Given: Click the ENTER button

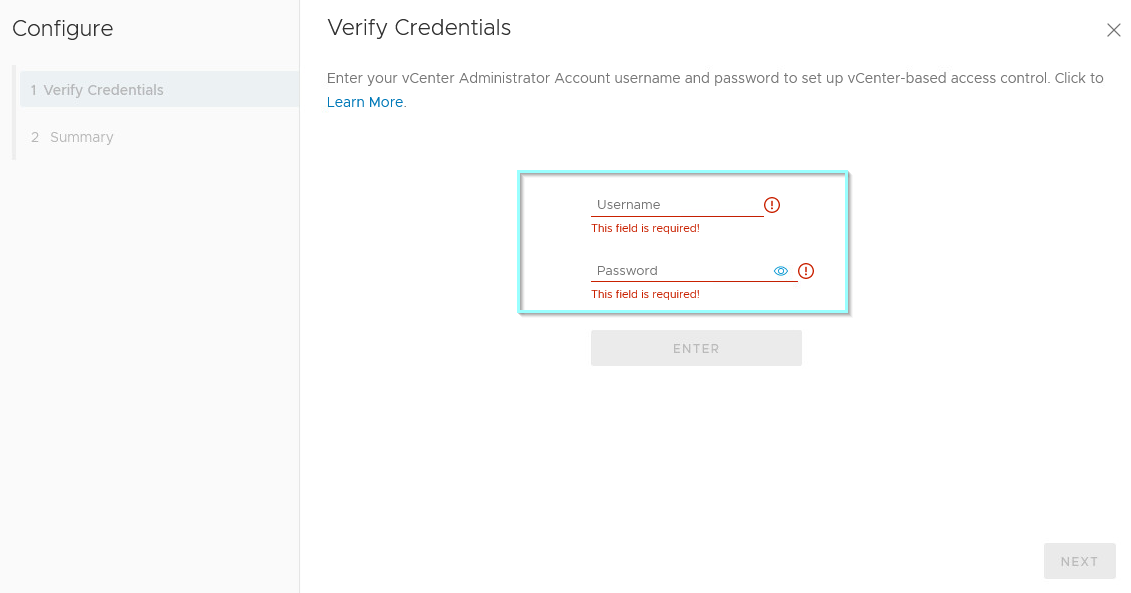Looking at the screenshot, I should (x=696, y=348).
